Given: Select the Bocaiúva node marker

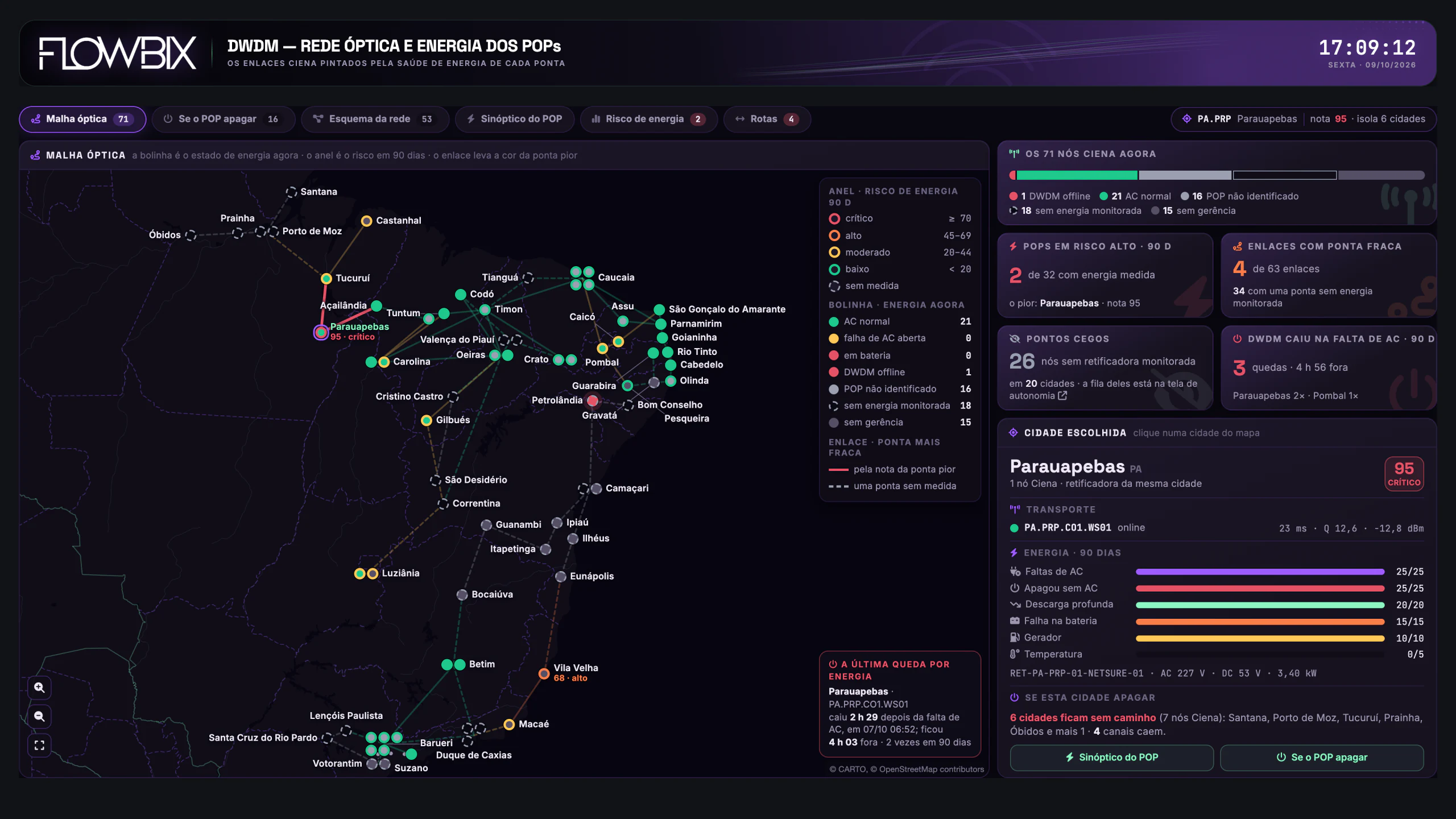Looking at the screenshot, I should (462, 594).
